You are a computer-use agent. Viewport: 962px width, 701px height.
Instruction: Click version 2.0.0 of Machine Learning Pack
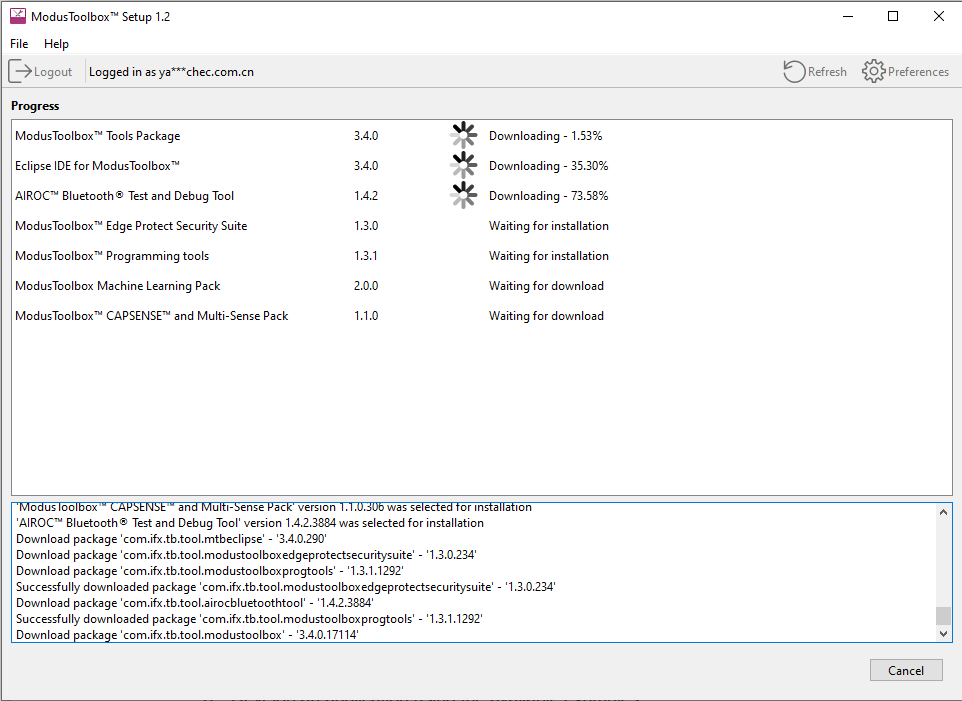(366, 286)
